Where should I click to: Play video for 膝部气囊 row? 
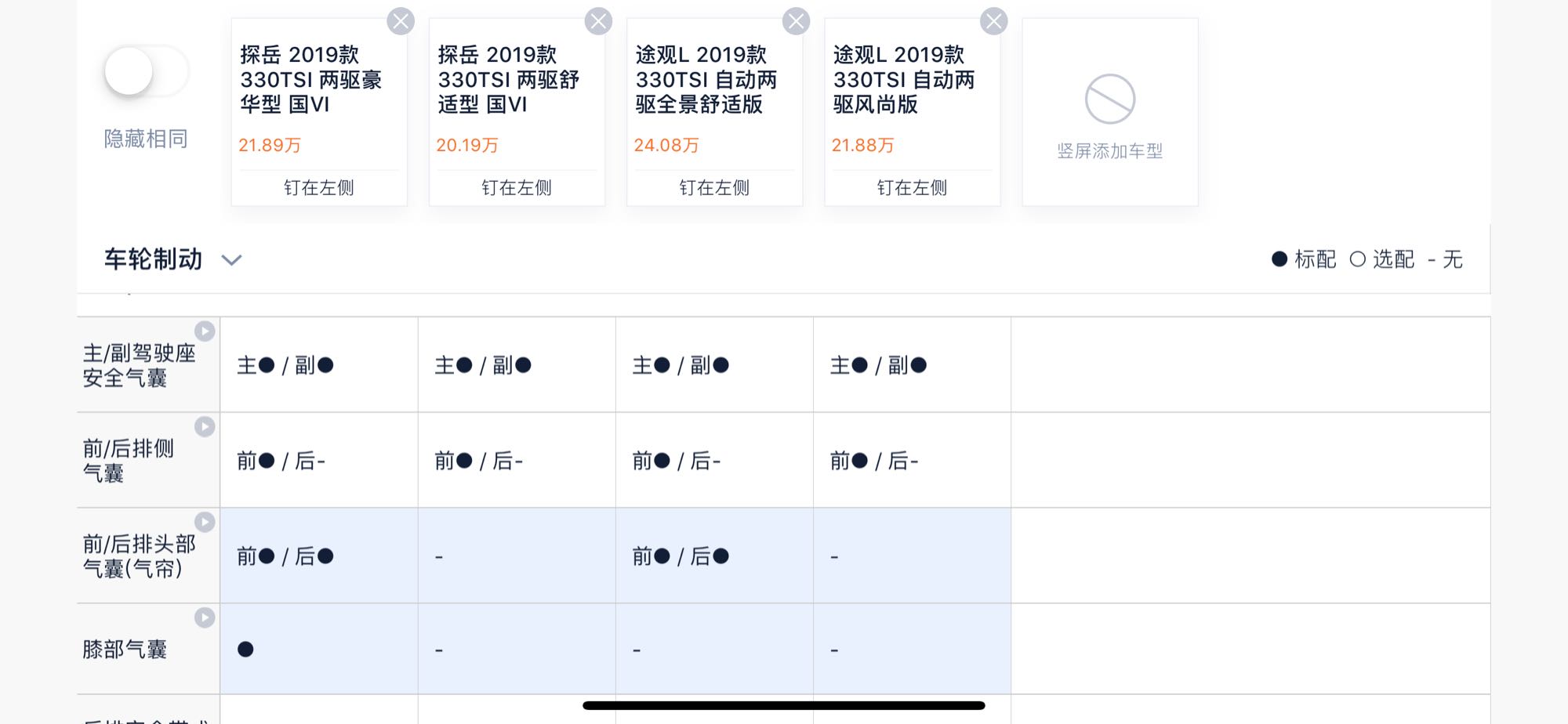pos(205,618)
